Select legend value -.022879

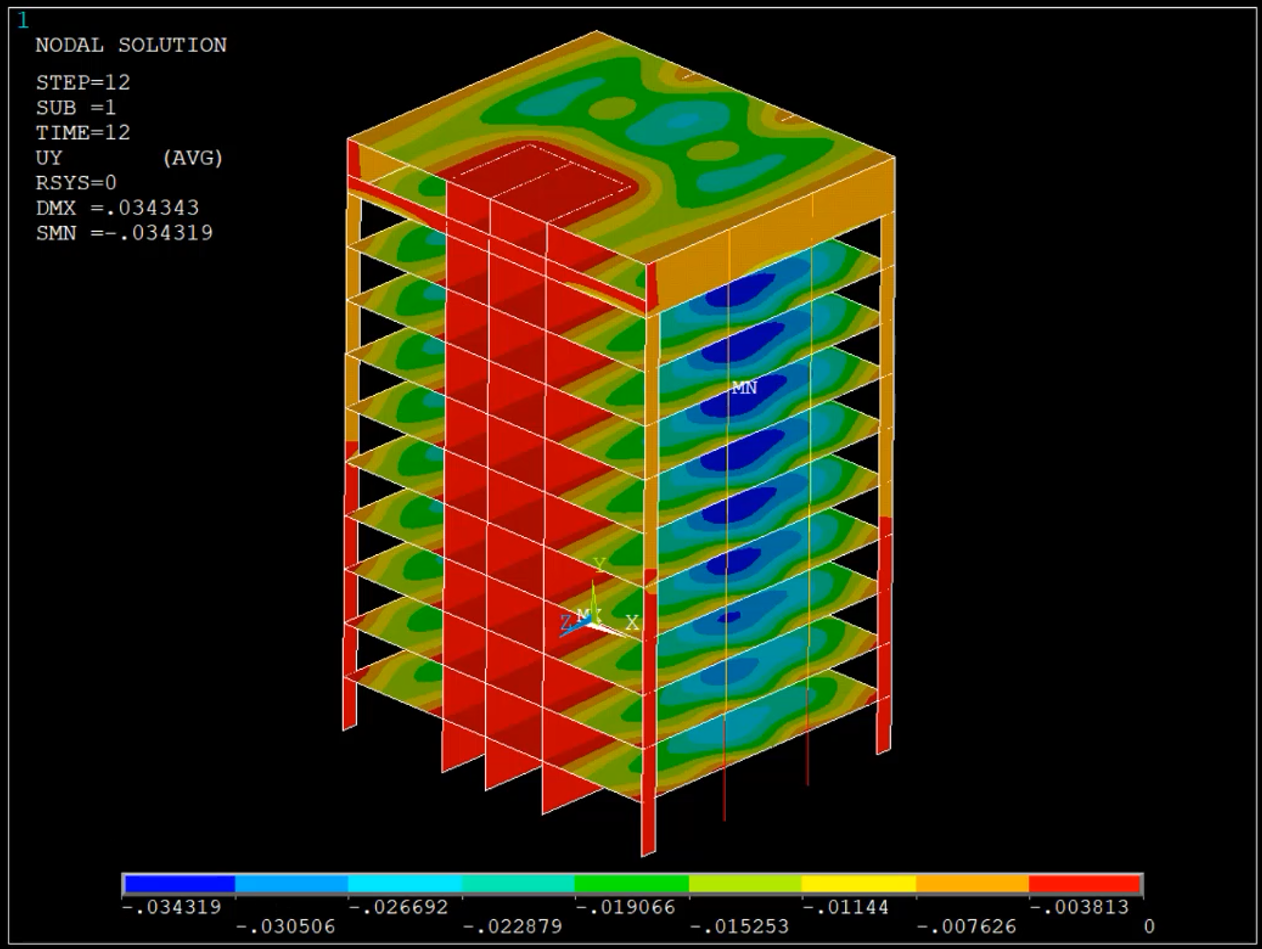pyautogui.click(x=512, y=927)
